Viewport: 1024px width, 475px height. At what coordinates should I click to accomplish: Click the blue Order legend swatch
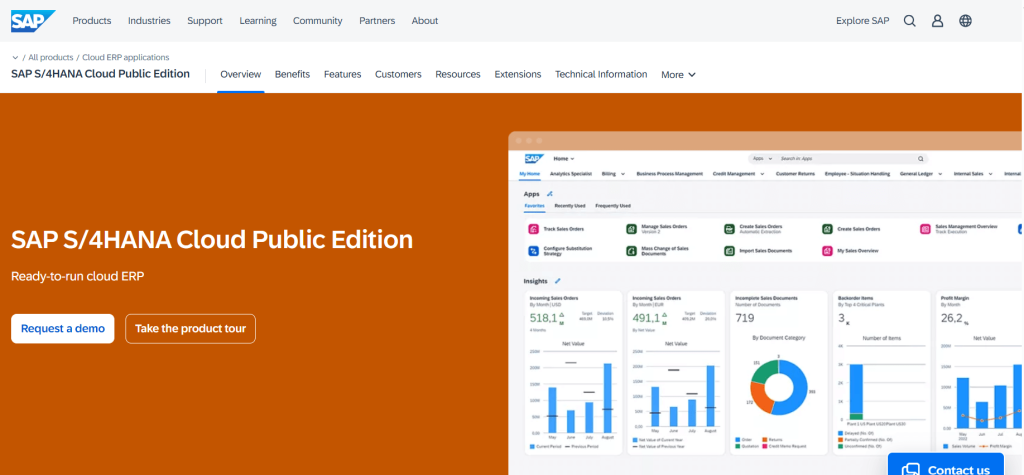[x=738, y=440]
